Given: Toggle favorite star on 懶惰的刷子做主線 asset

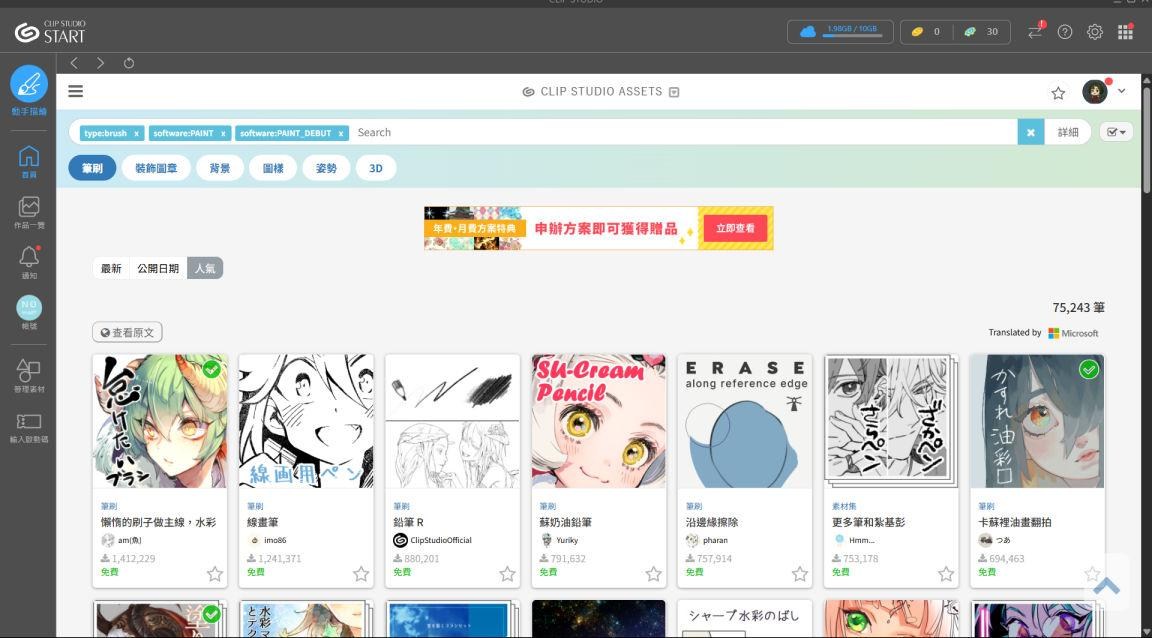Looking at the screenshot, I should [215, 574].
